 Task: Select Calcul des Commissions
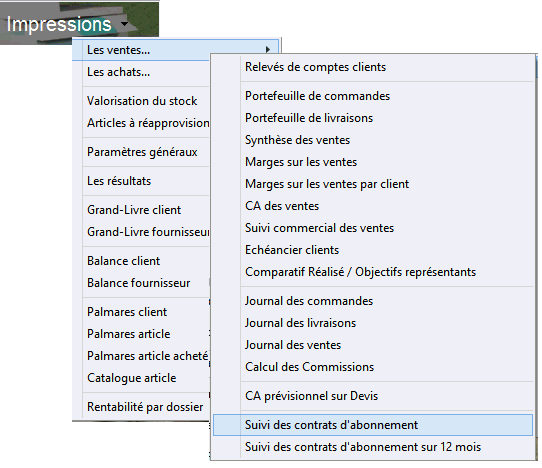click(309, 367)
